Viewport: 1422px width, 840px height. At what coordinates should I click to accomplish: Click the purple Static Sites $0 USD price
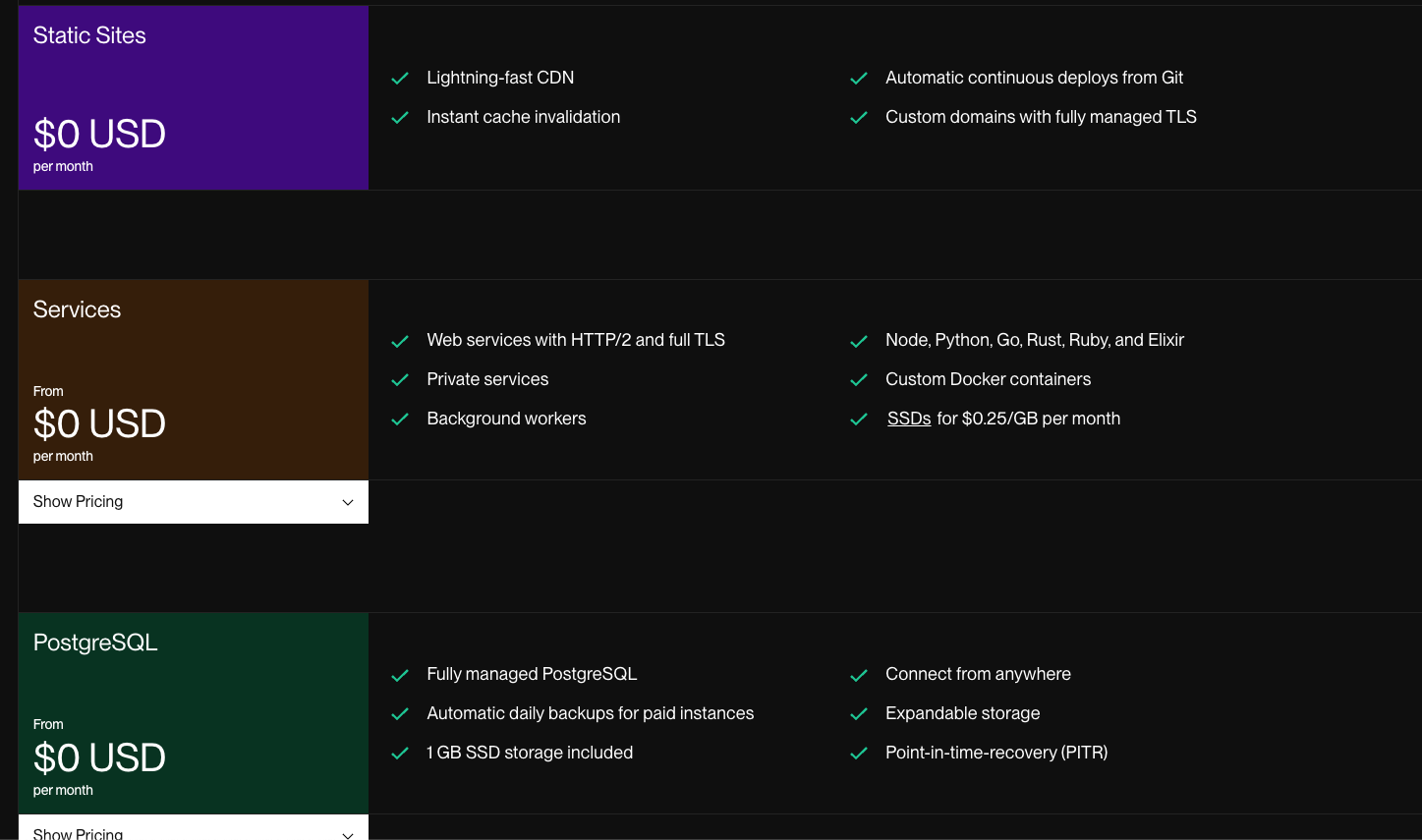[99, 134]
